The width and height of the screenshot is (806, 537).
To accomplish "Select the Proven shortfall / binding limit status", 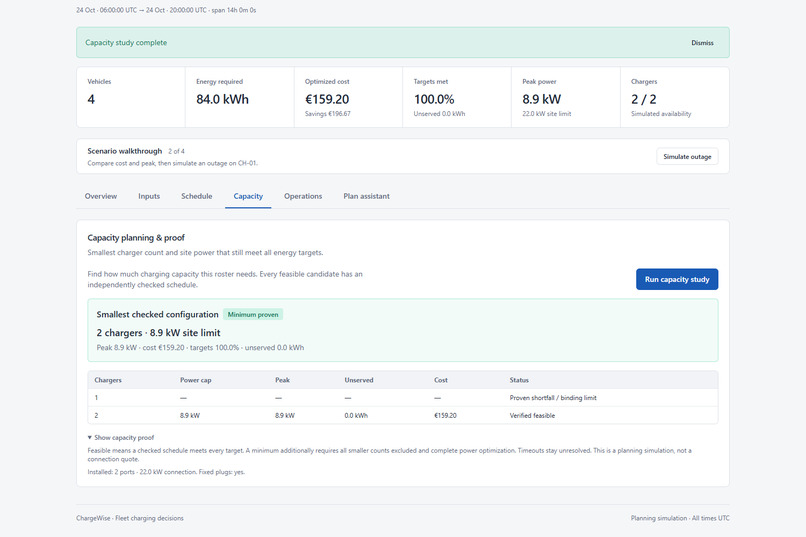I will coord(553,398).
